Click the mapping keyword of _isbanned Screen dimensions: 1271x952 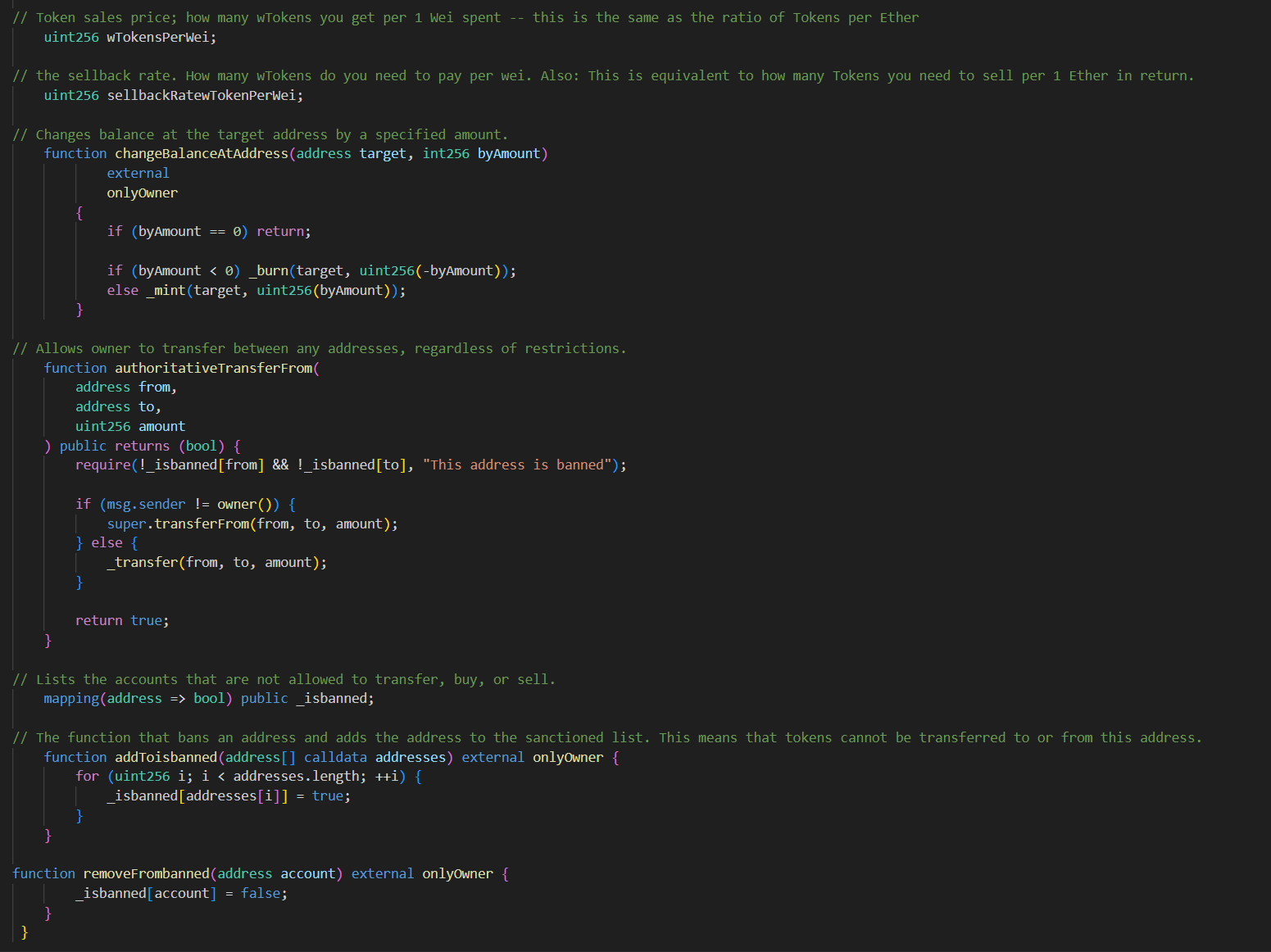coord(71,698)
